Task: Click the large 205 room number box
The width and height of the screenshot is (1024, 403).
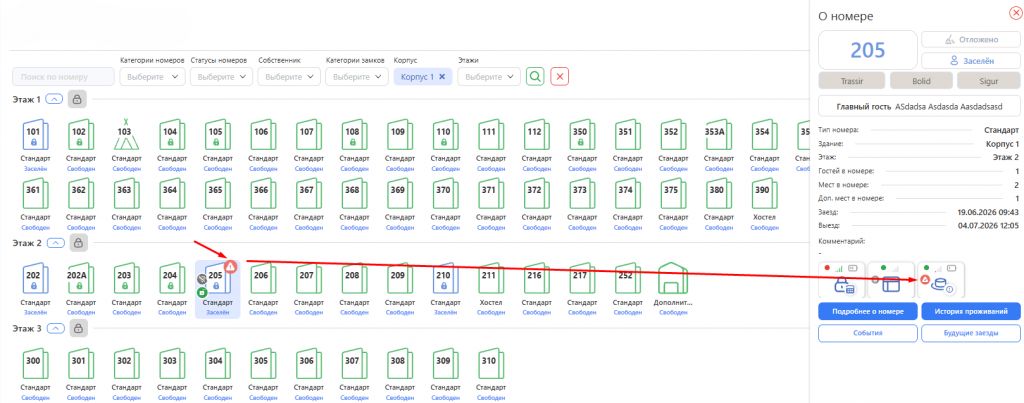Action: (x=868, y=50)
